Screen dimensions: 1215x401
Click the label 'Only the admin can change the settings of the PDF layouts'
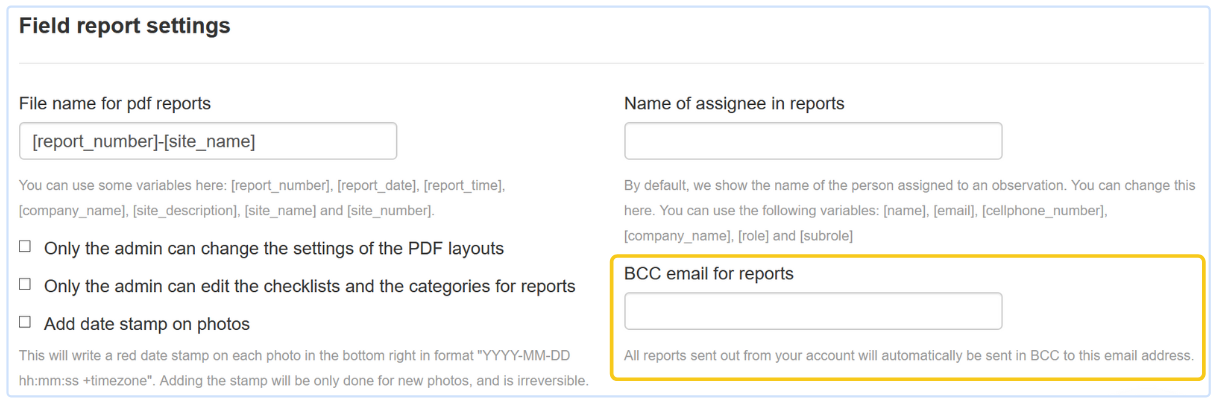coord(273,248)
